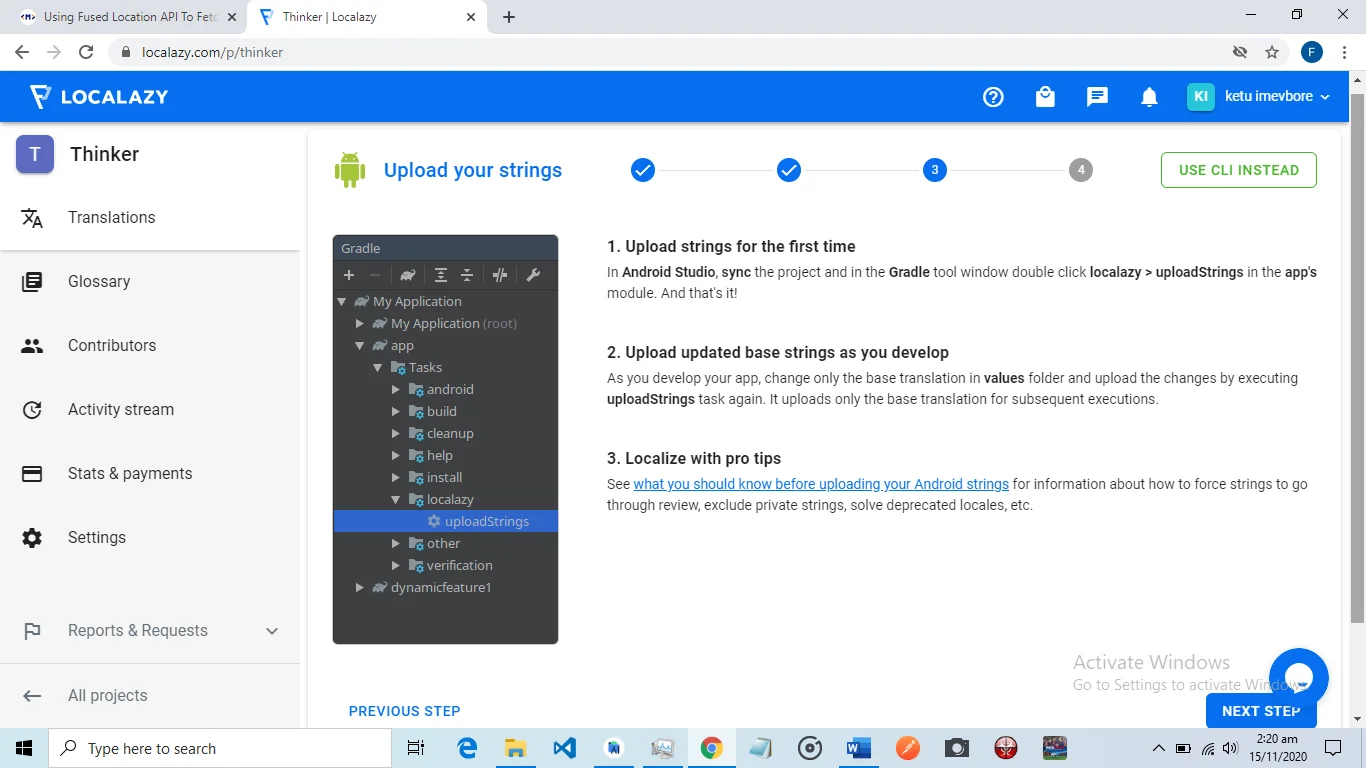The width and height of the screenshot is (1366, 768).
Task: Open a new browser tab
Action: tap(509, 17)
